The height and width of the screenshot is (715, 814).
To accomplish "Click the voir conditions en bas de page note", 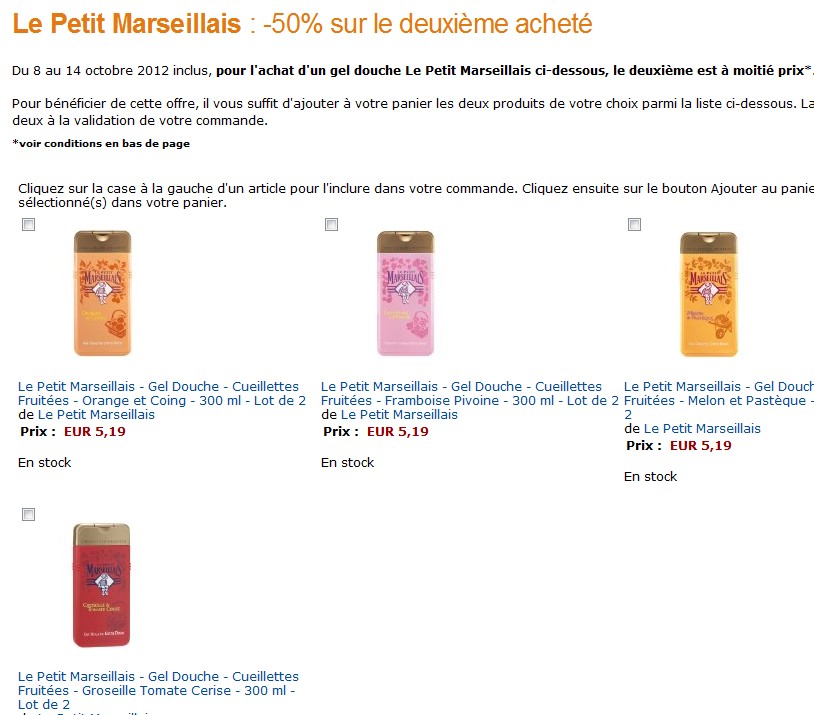I will pos(101,143).
